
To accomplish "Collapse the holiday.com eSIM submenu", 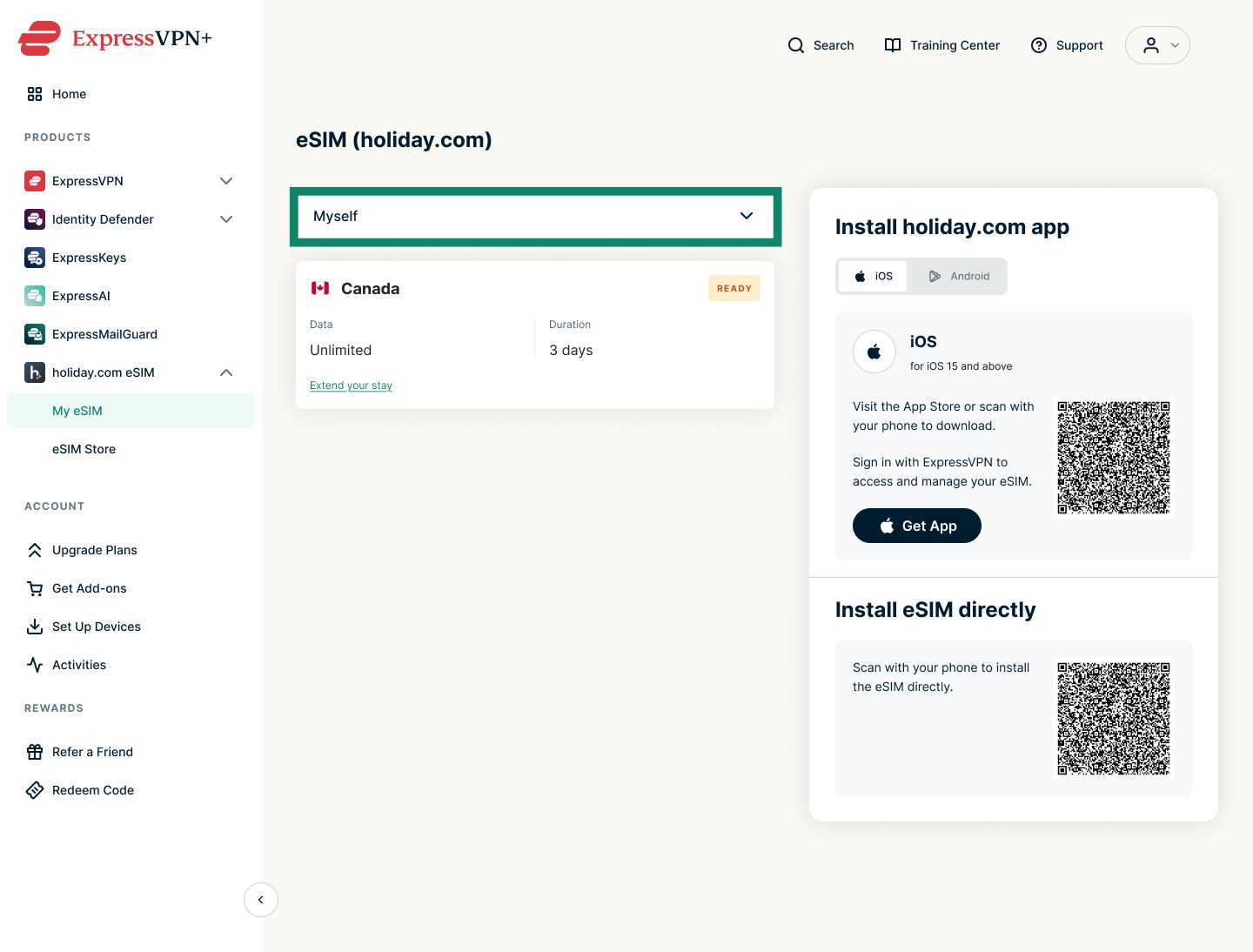I will click(x=226, y=372).
